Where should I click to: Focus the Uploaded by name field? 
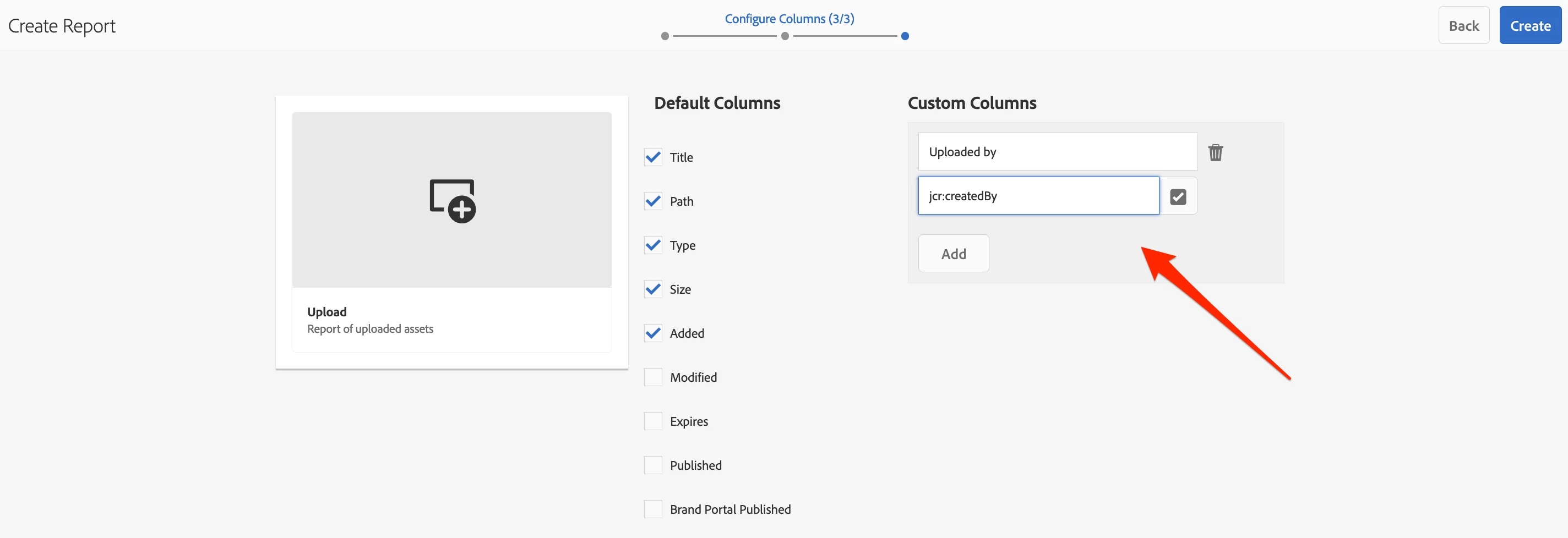(1057, 152)
